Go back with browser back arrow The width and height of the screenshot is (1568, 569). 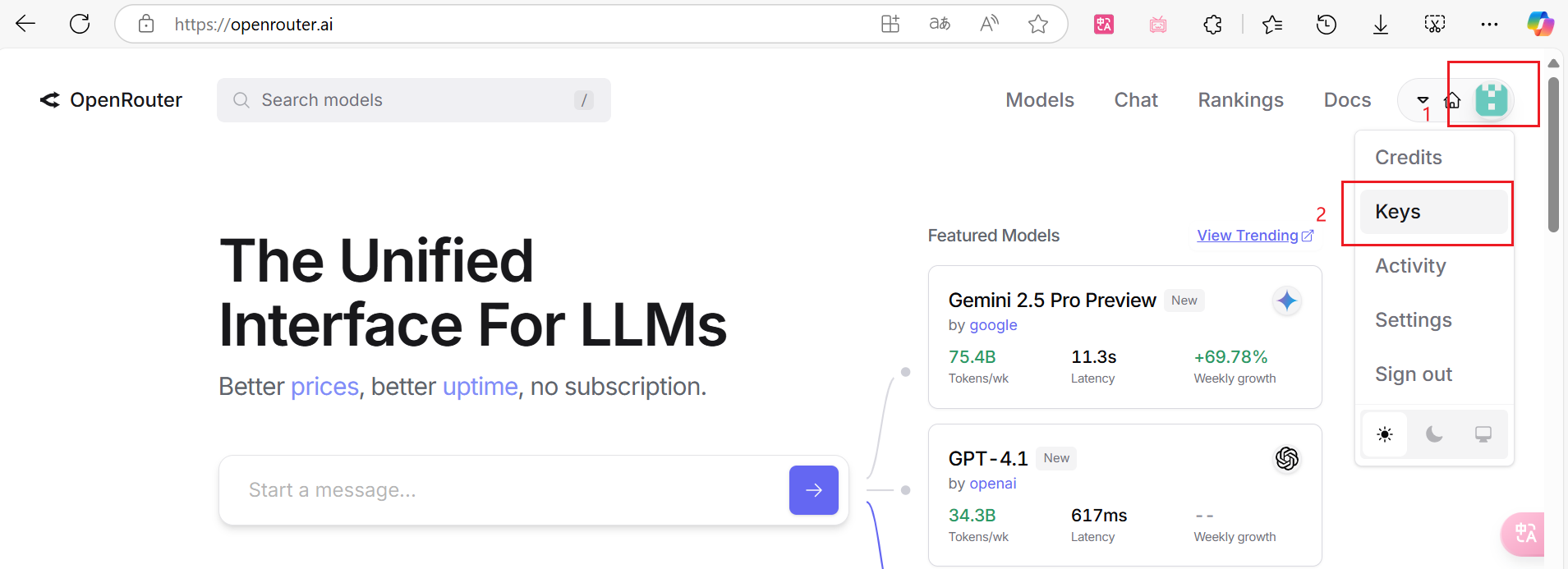coord(25,24)
